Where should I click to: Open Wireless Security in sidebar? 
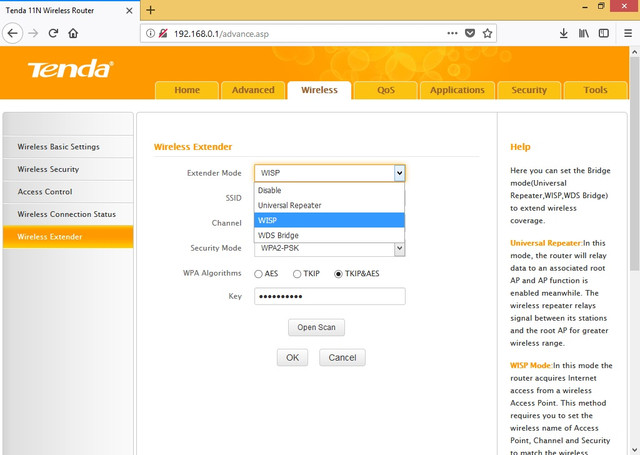68,169
